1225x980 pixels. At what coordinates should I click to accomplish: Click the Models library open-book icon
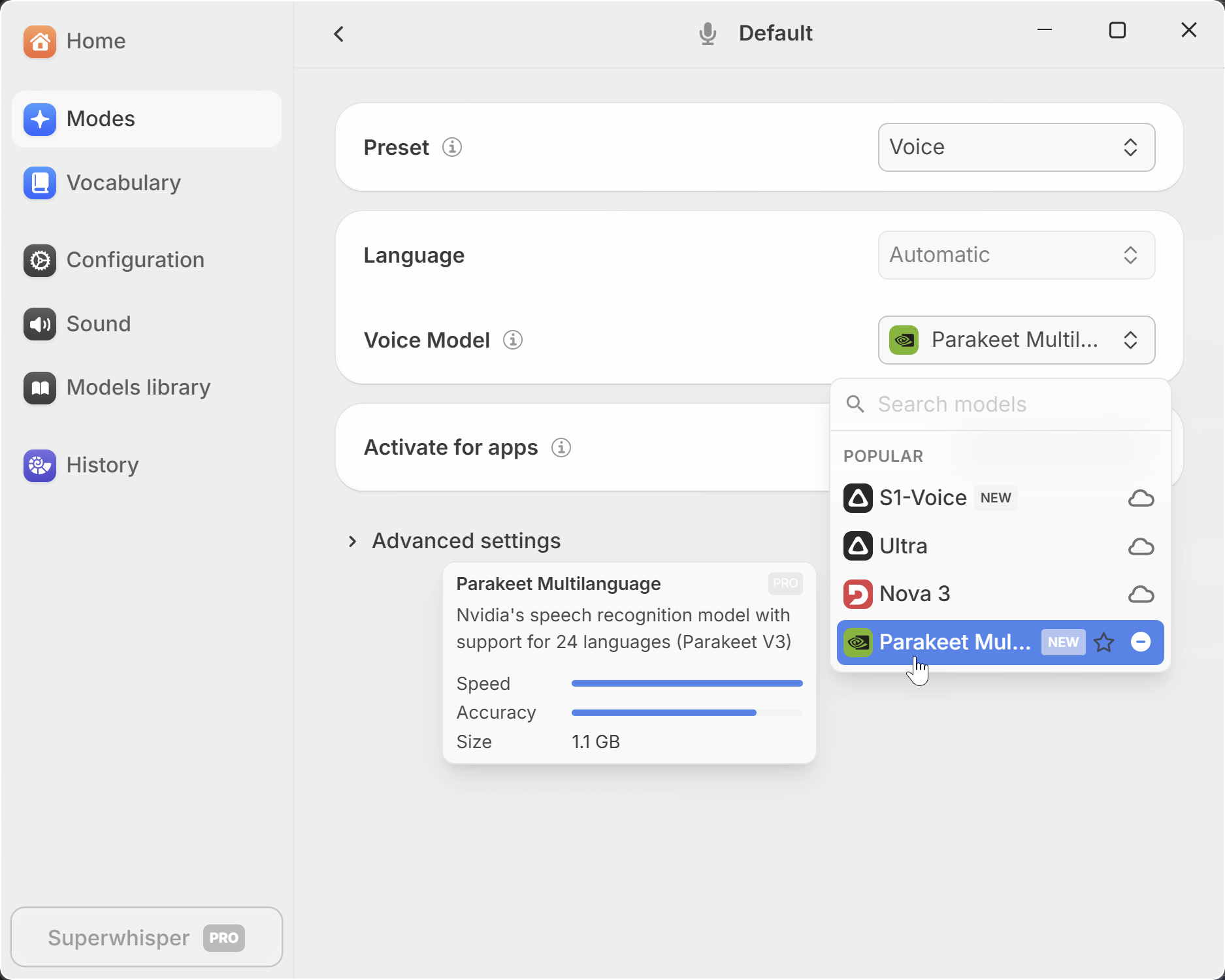pyautogui.click(x=40, y=388)
